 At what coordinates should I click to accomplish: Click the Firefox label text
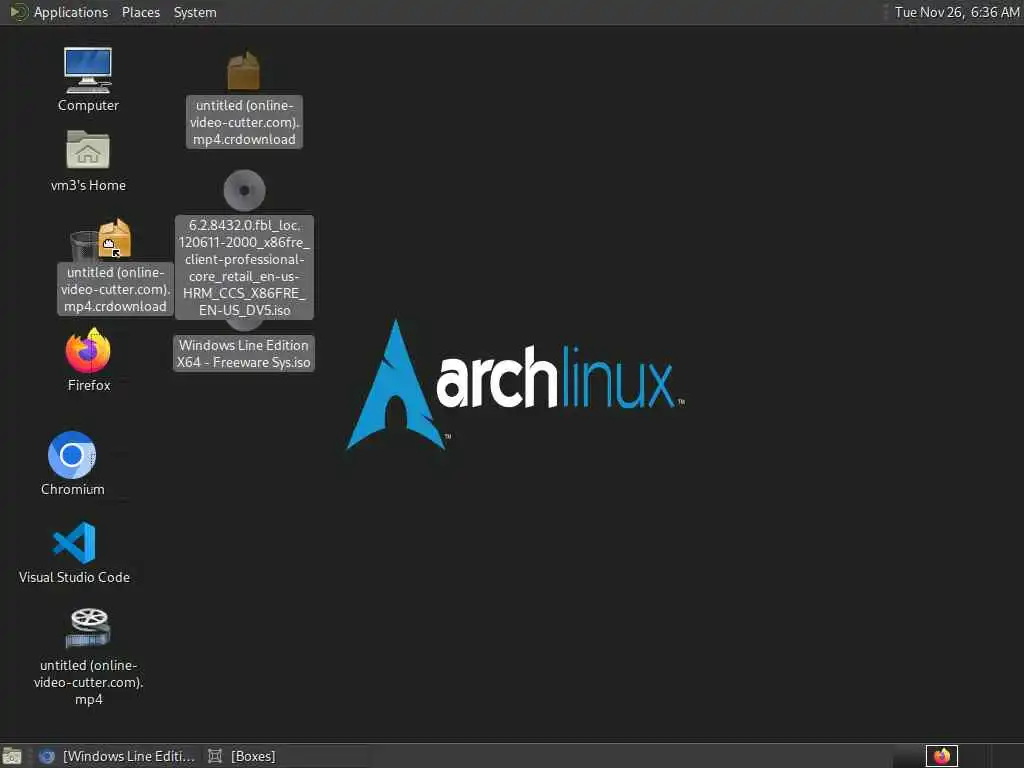(x=89, y=385)
